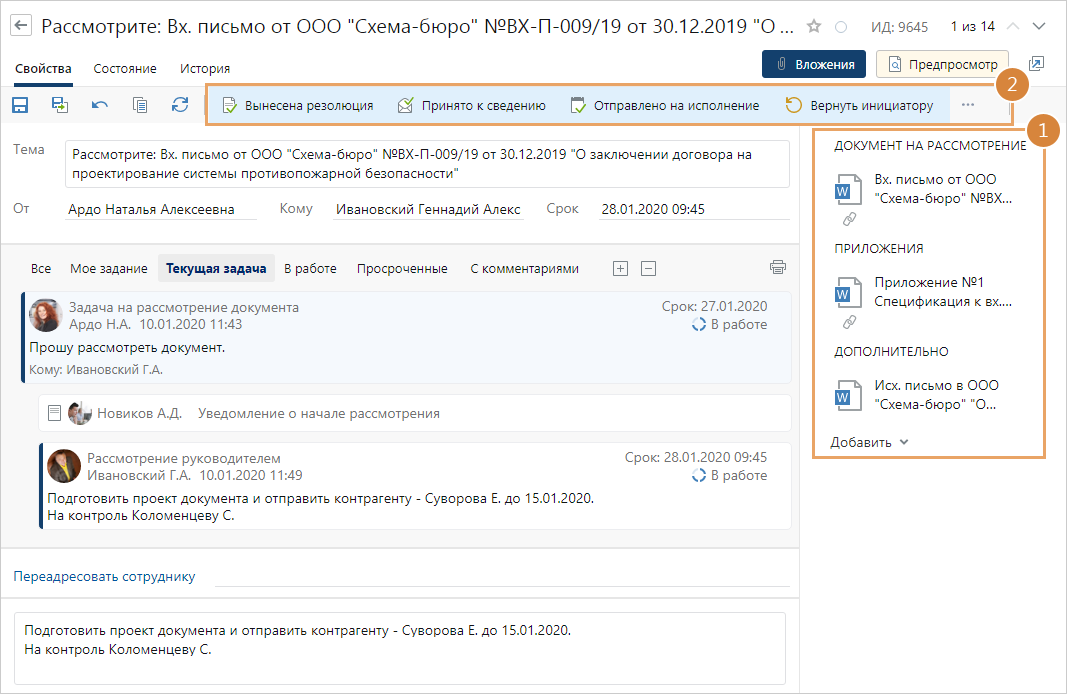Screen dimensions: 1067x694
Task: Click the save and close icon
Action: (60, 105)
